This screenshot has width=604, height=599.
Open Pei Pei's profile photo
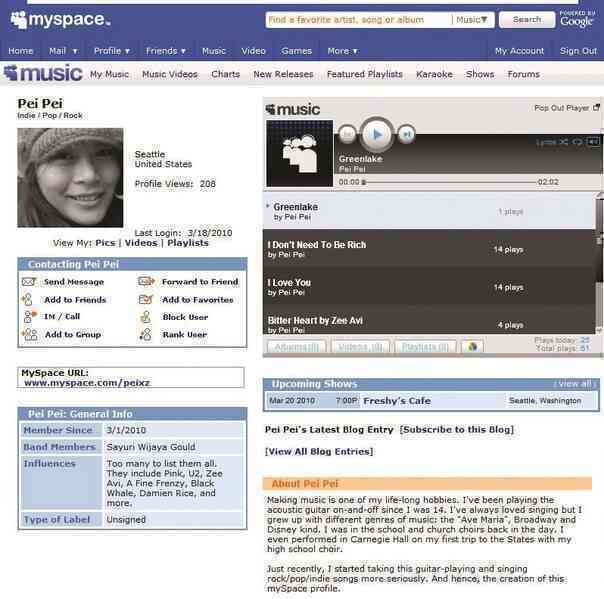70,178
